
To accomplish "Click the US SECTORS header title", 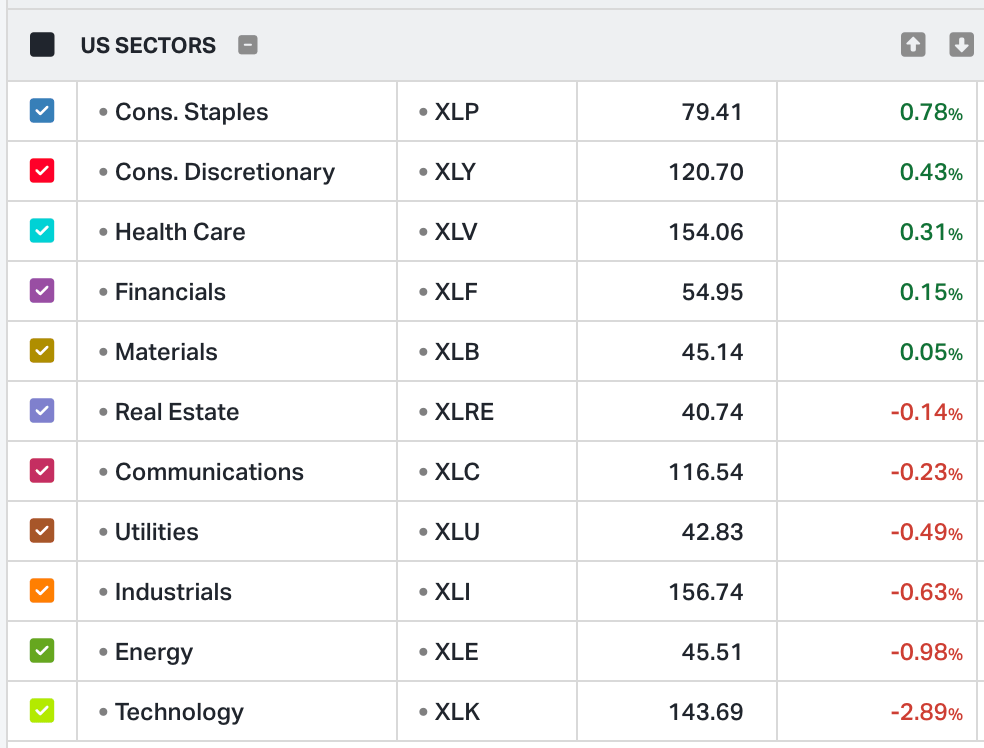I will tap(148, 45).
